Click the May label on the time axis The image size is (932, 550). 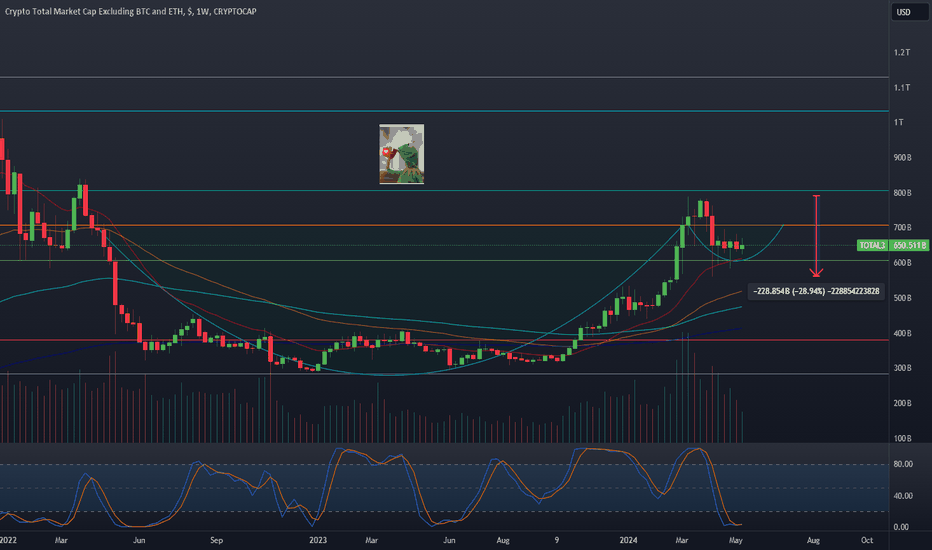click(736, 540)
